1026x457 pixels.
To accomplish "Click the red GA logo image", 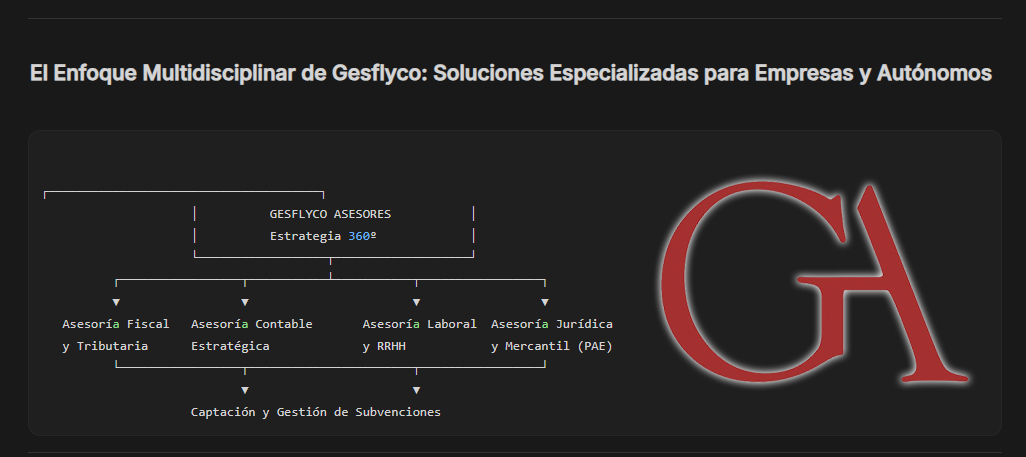I will pyautogui.click(x=813, y=282).
